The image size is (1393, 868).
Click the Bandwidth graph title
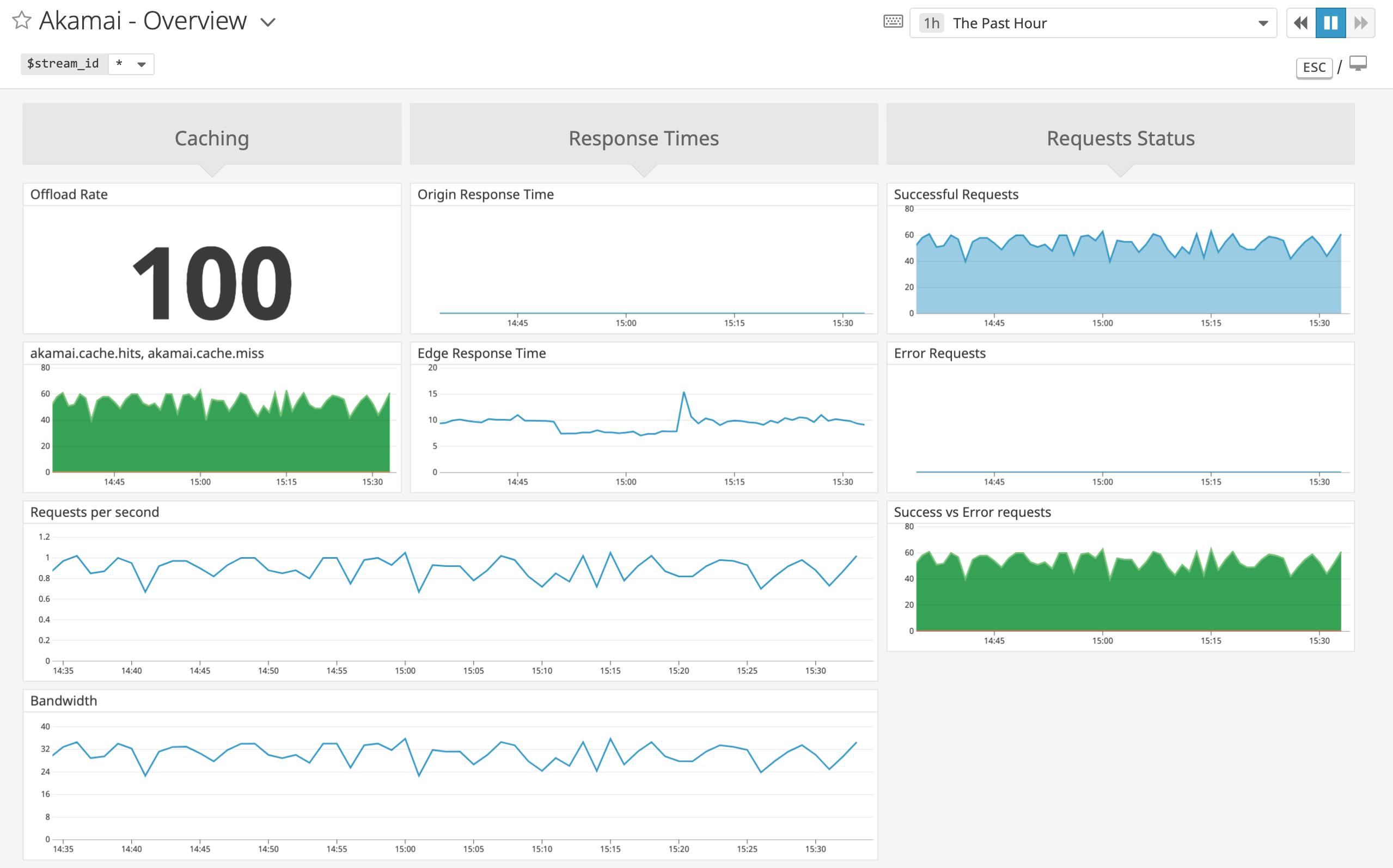[x=64, y=700]
